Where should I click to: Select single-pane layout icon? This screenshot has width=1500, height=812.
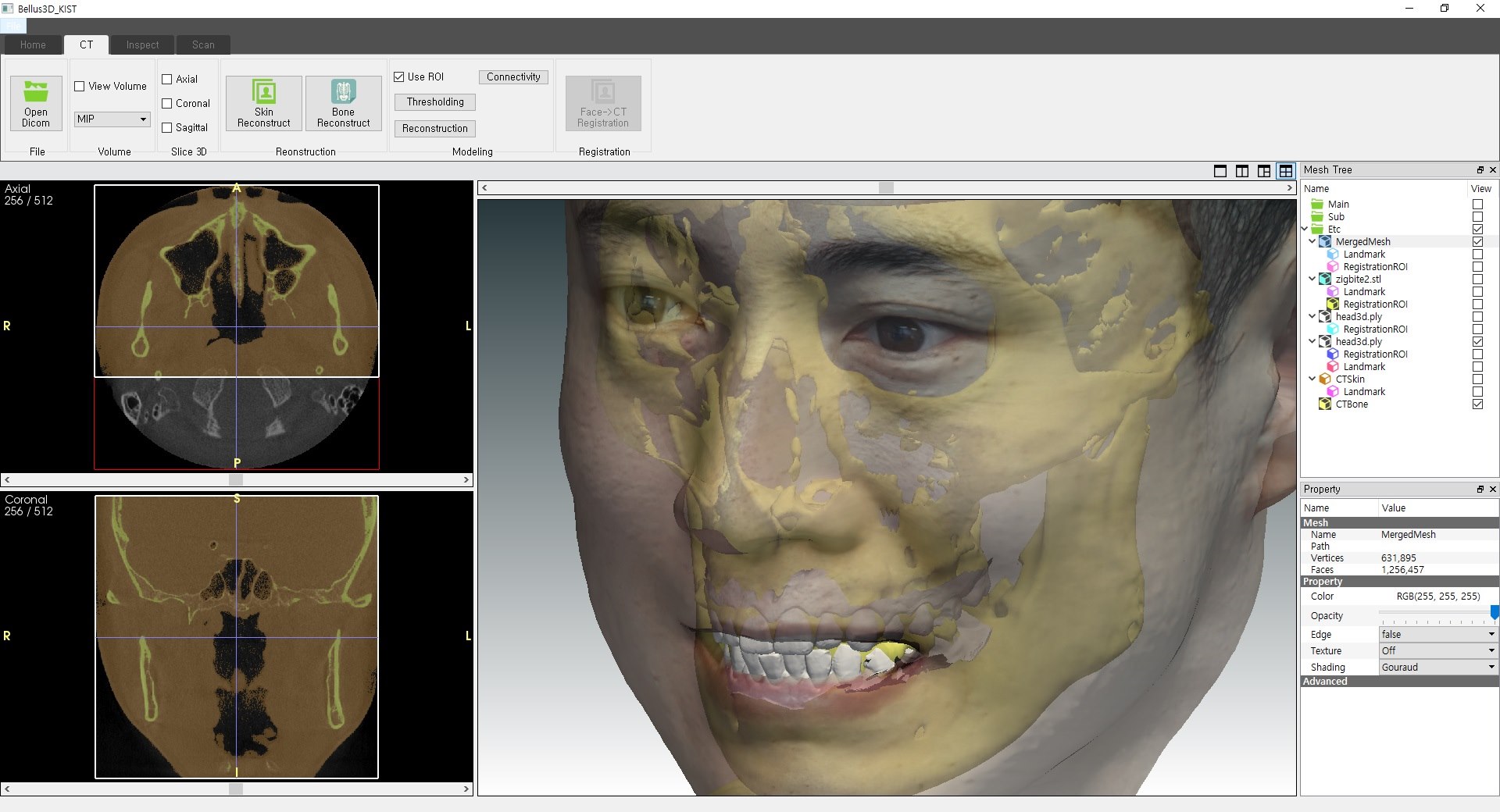(x=1220, y=171)
